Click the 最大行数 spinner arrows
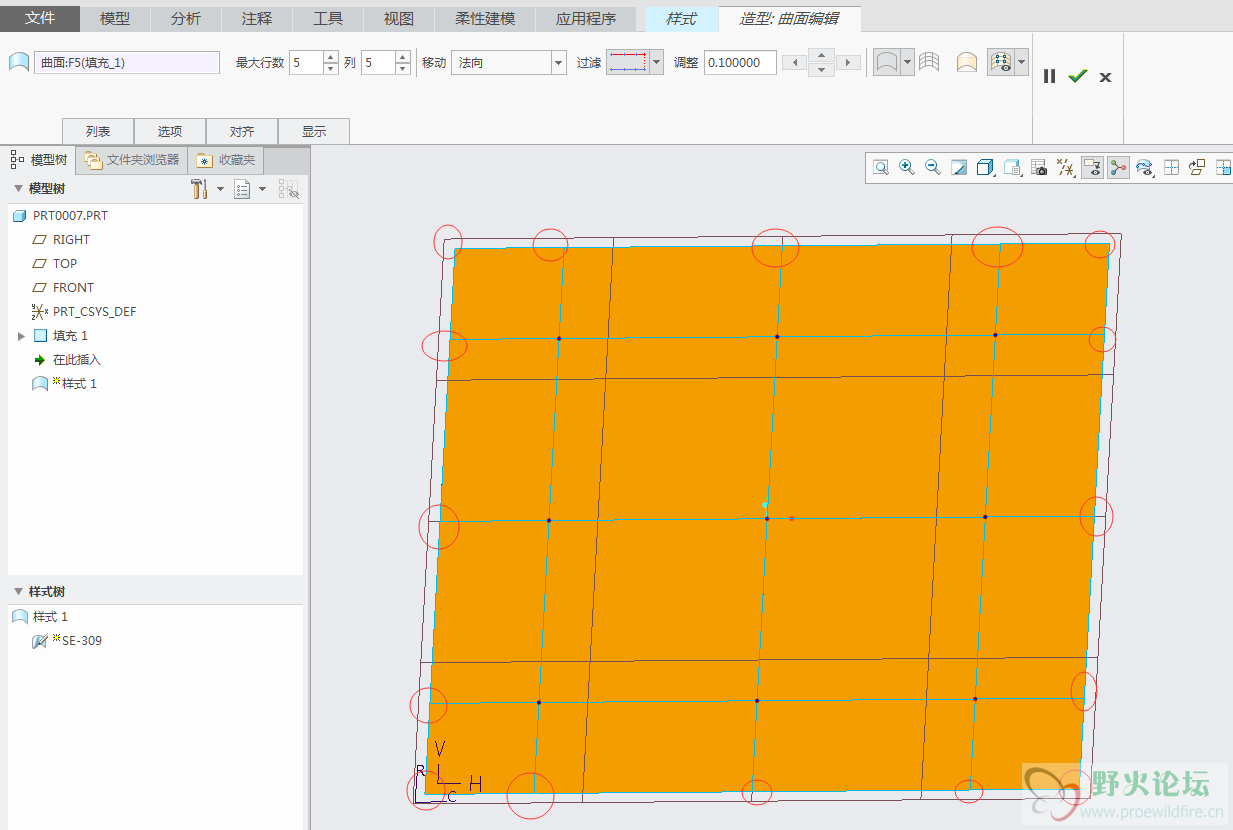Image resolution: width=1233 pixels, height=830 pixels. [x=331, y=62]
